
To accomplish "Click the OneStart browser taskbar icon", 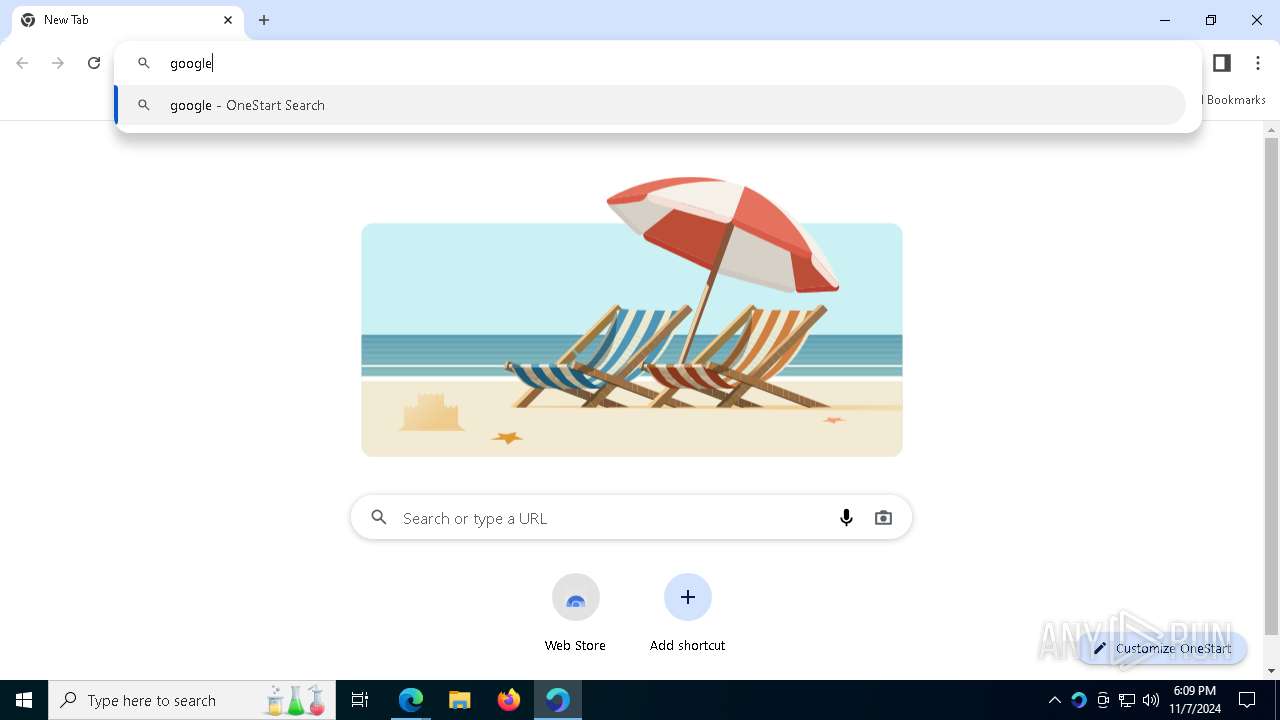I will point(558,700).
